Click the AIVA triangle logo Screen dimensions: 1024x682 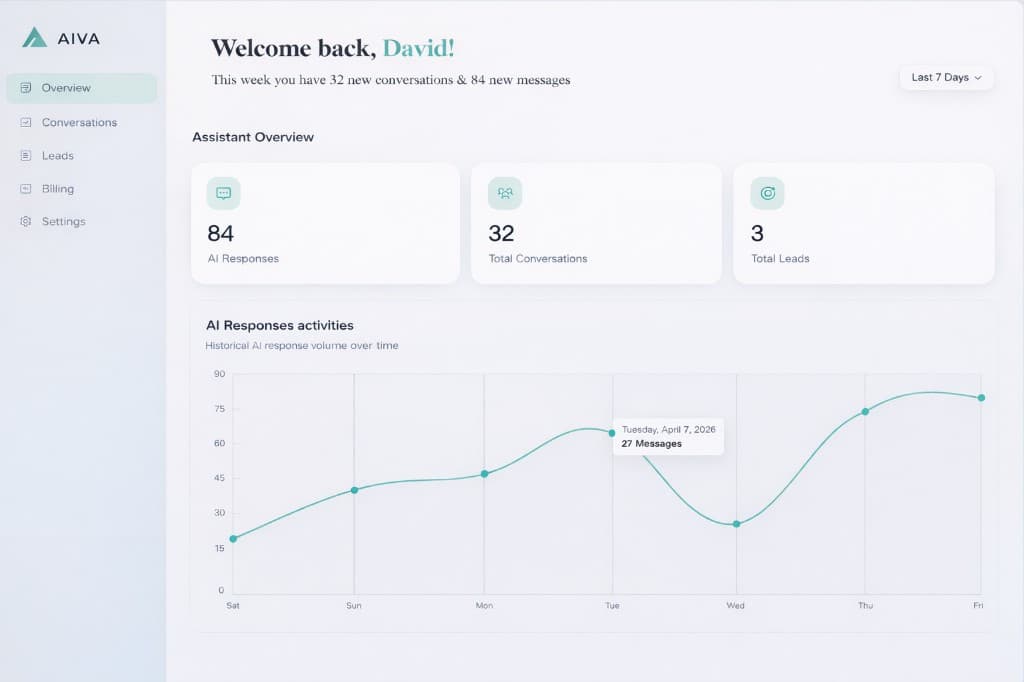click(33, 38)
